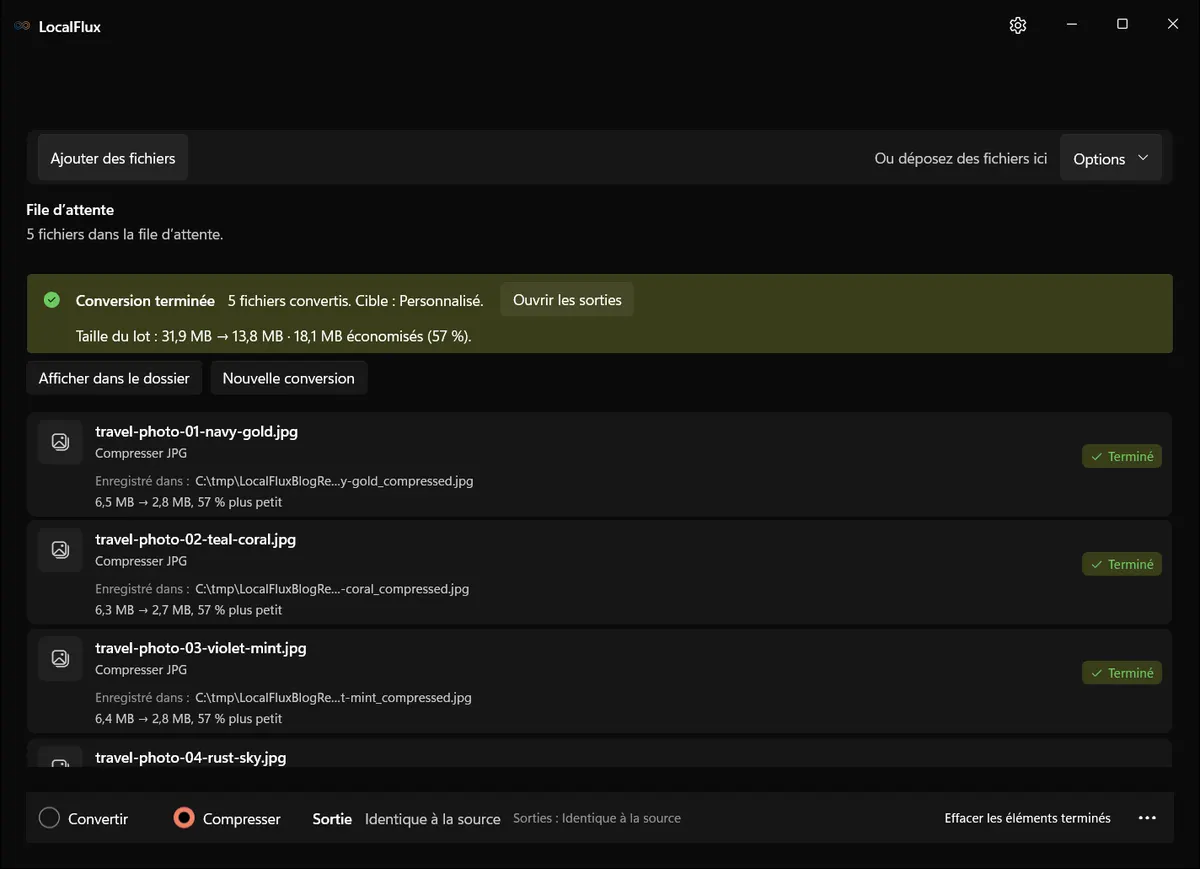Click the Ajouter des fichiers button
The height and width of the screenshot is (869, 1200).
(113, 158)
